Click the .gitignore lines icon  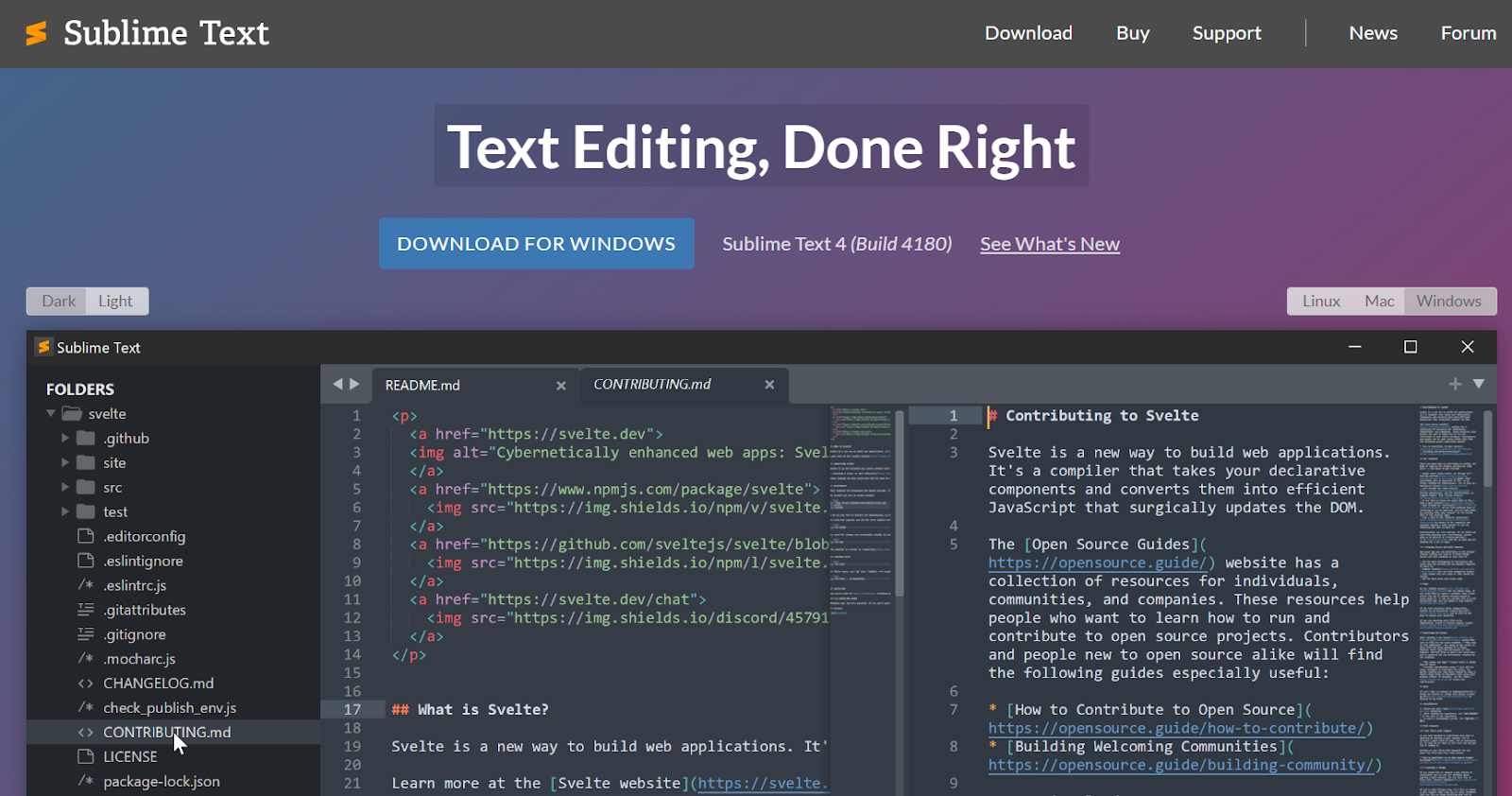coord(86,634)
